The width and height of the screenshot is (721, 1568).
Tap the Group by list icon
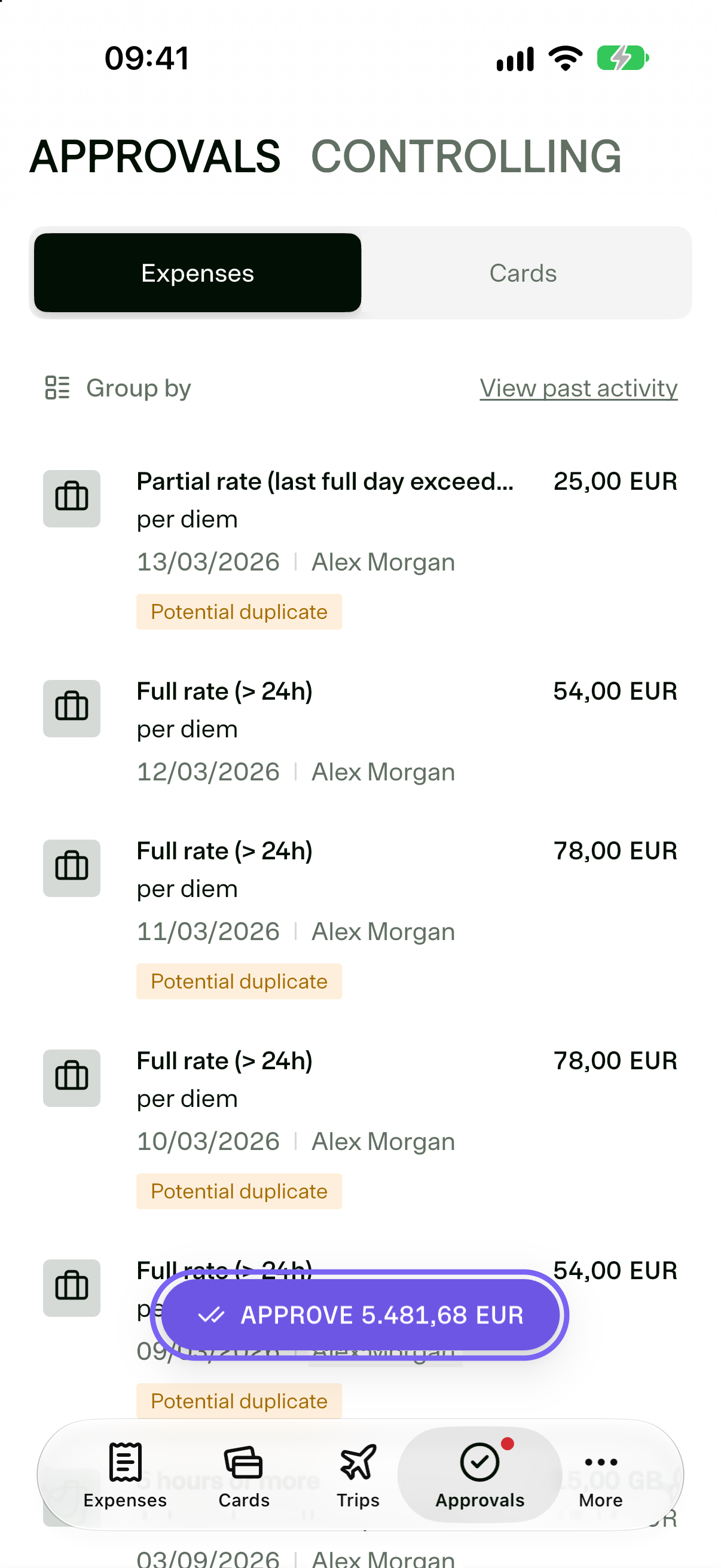[57, 388]
